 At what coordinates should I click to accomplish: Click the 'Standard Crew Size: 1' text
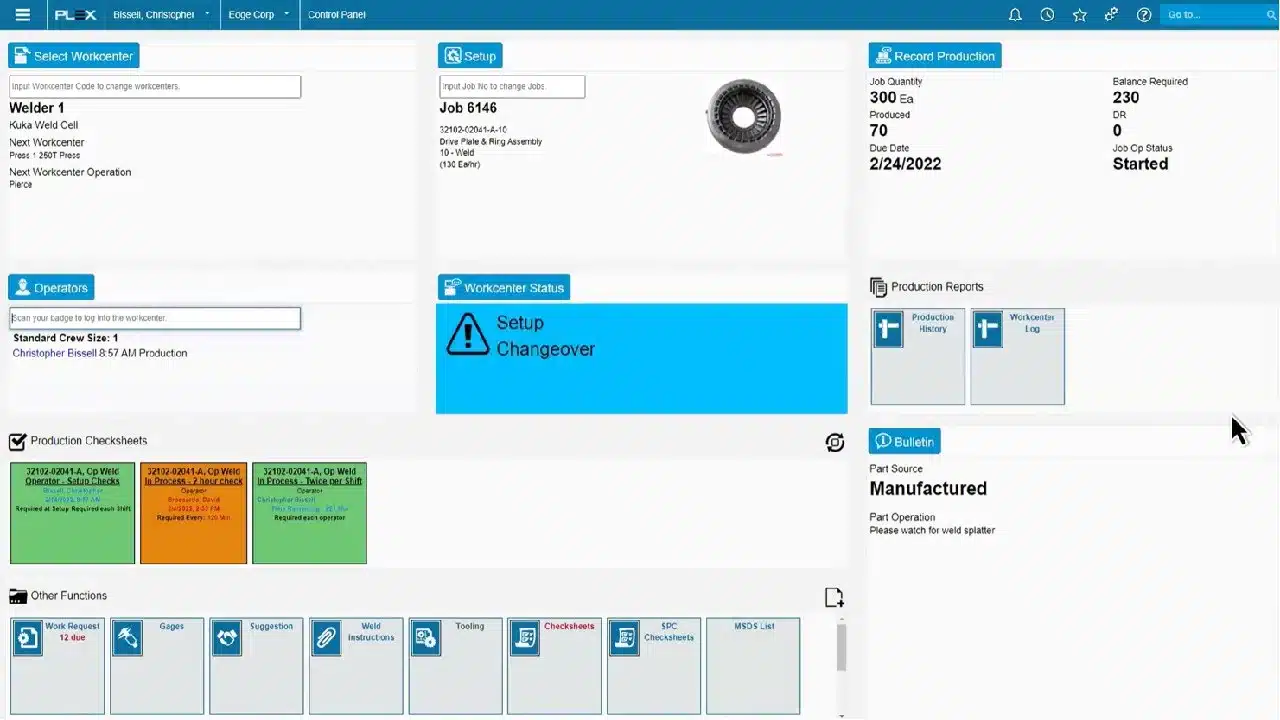65,338
